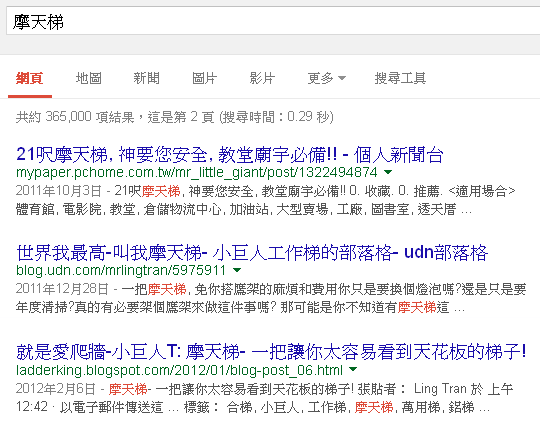The width and height of the screenshot is (540, 428).
Task: Click the mypaper.pchome.com.tw green URL text
Action: point(197,172)
